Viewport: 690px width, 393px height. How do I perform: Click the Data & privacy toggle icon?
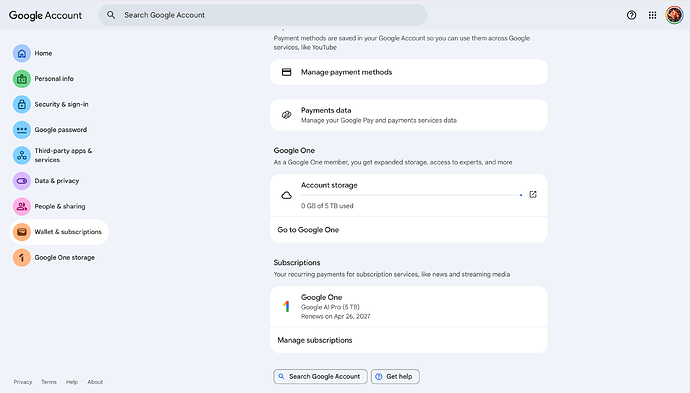[x=22, y=181]
